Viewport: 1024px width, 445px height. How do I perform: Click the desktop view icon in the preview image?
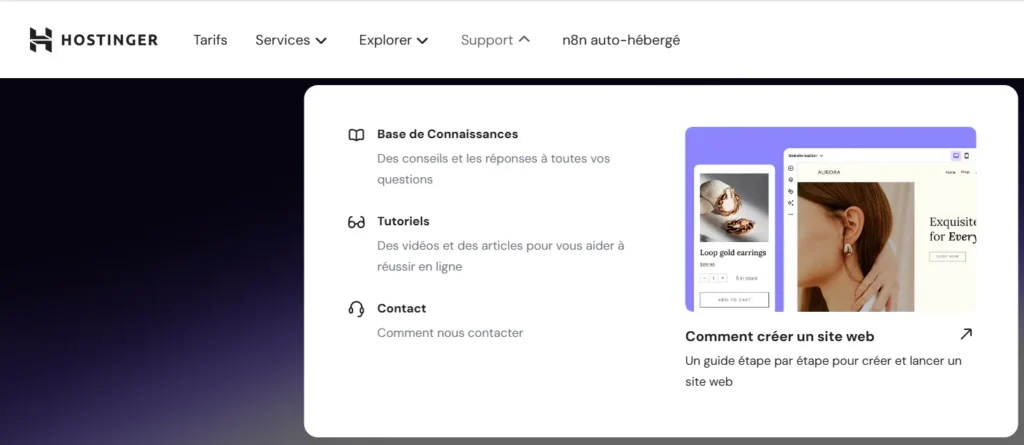click(x=955, y=156)
